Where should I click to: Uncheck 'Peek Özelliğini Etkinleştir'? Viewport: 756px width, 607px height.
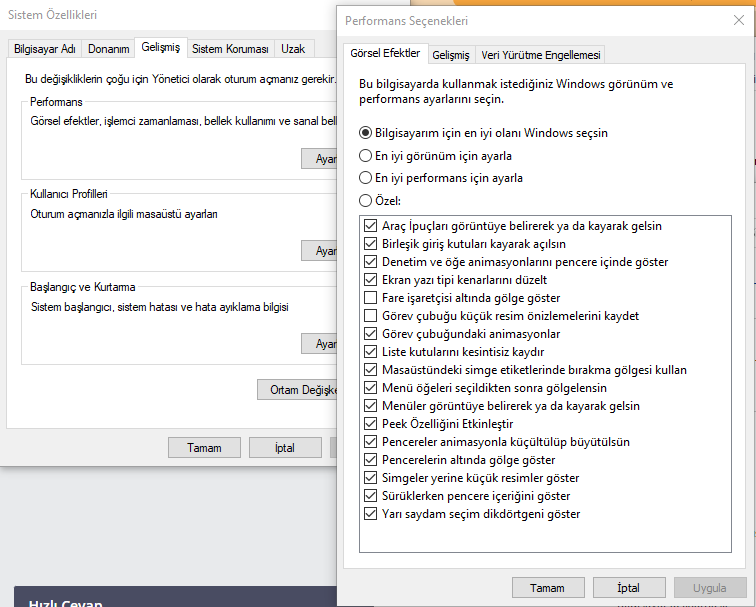[370, 424]
